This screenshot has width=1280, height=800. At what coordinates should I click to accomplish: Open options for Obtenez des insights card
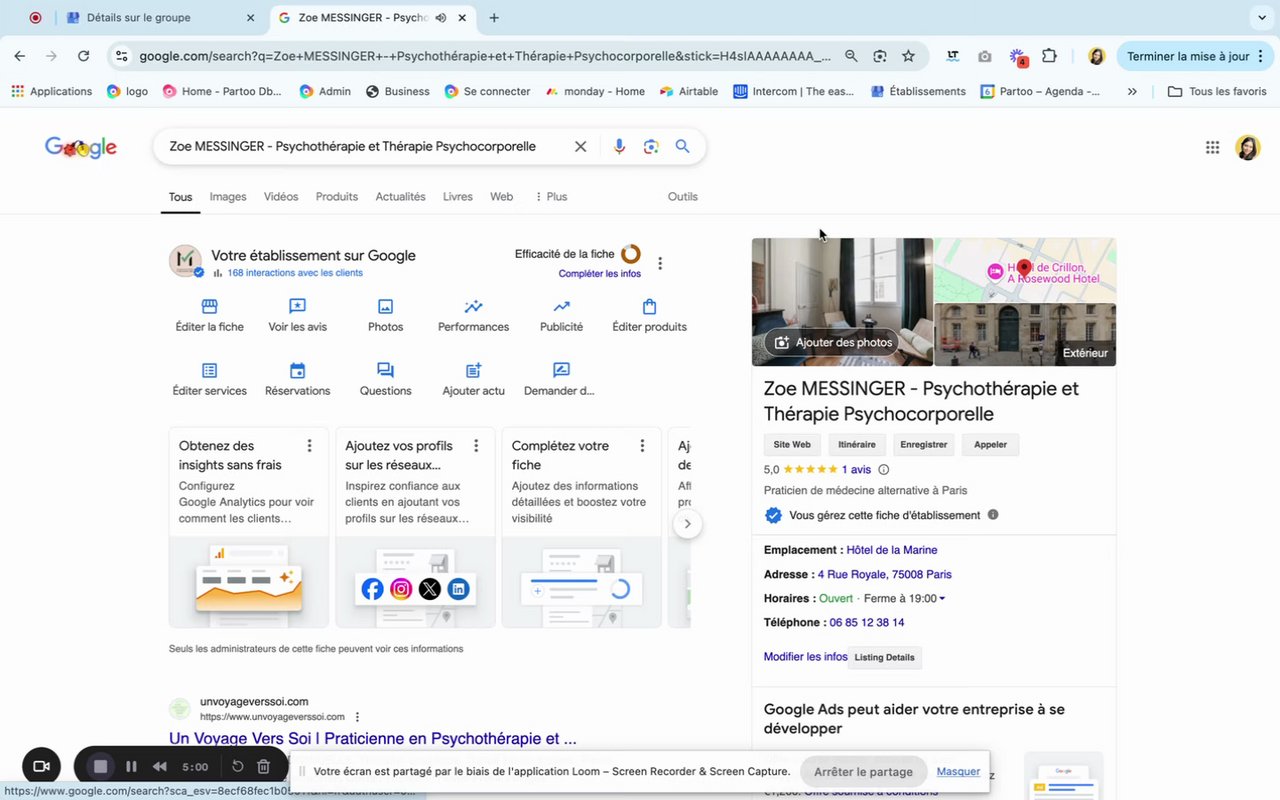pyautogui.click(x=309, y=446)
